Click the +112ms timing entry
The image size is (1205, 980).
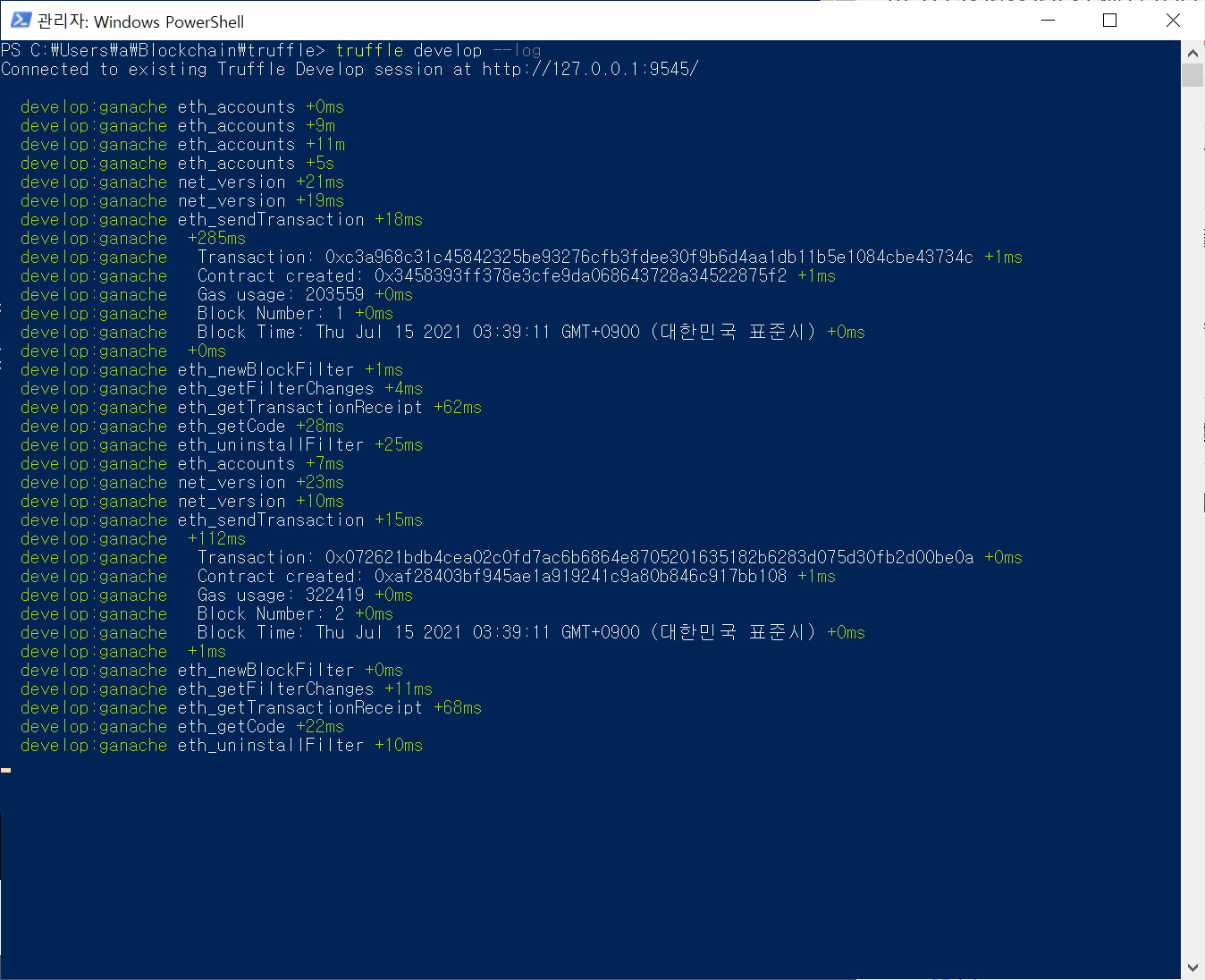216,538
